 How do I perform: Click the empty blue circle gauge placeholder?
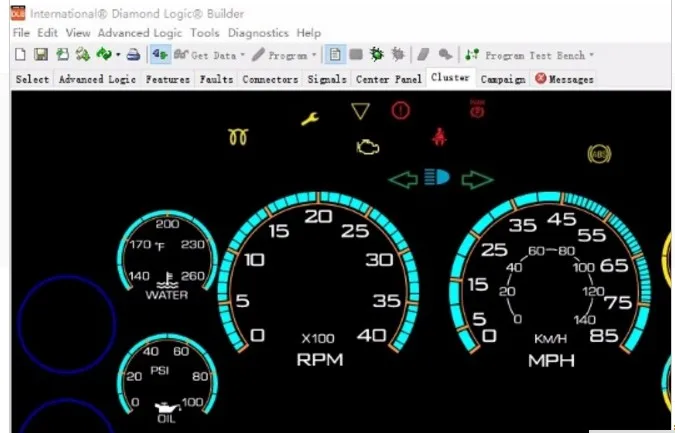(67, 324)
